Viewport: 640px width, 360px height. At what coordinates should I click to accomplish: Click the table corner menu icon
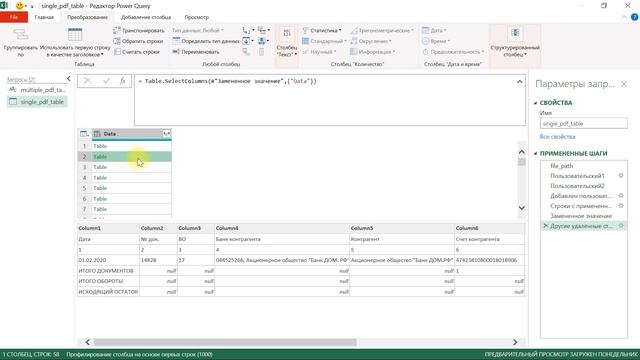pyautogui.click(x=84, y=134)
